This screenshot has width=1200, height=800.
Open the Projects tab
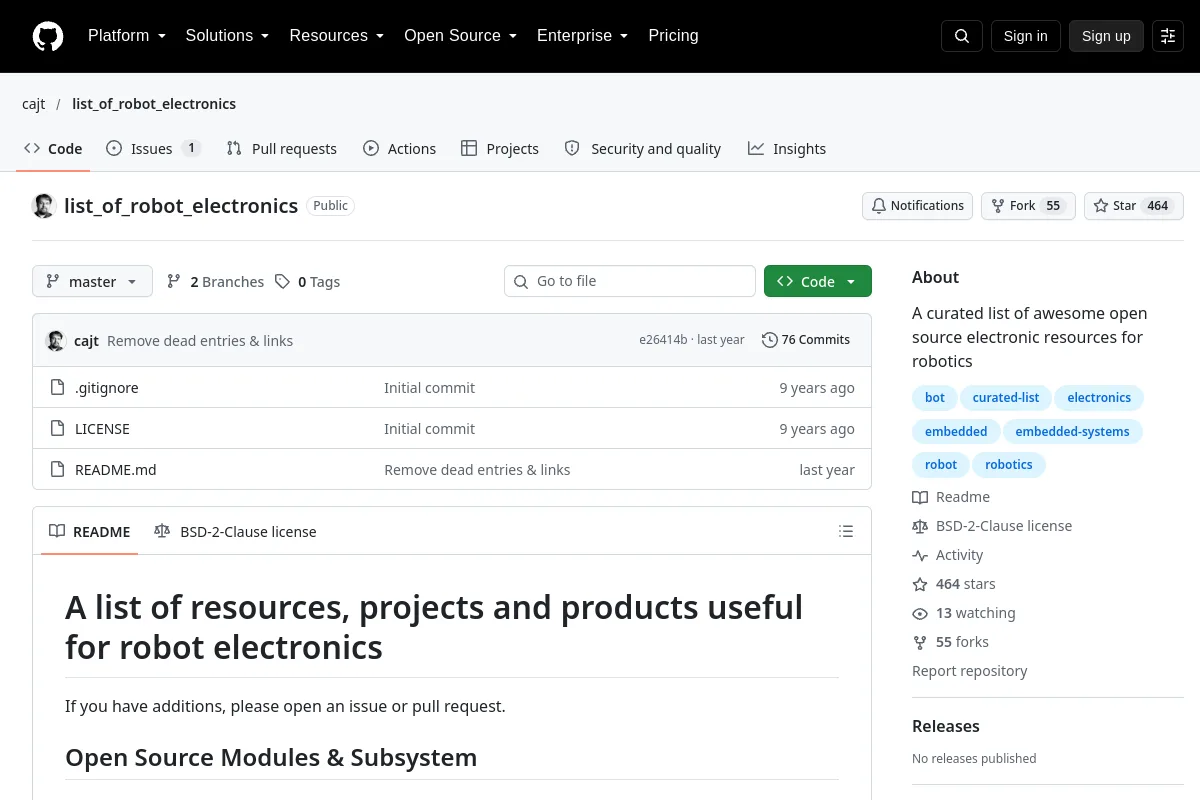click(500, 149)
